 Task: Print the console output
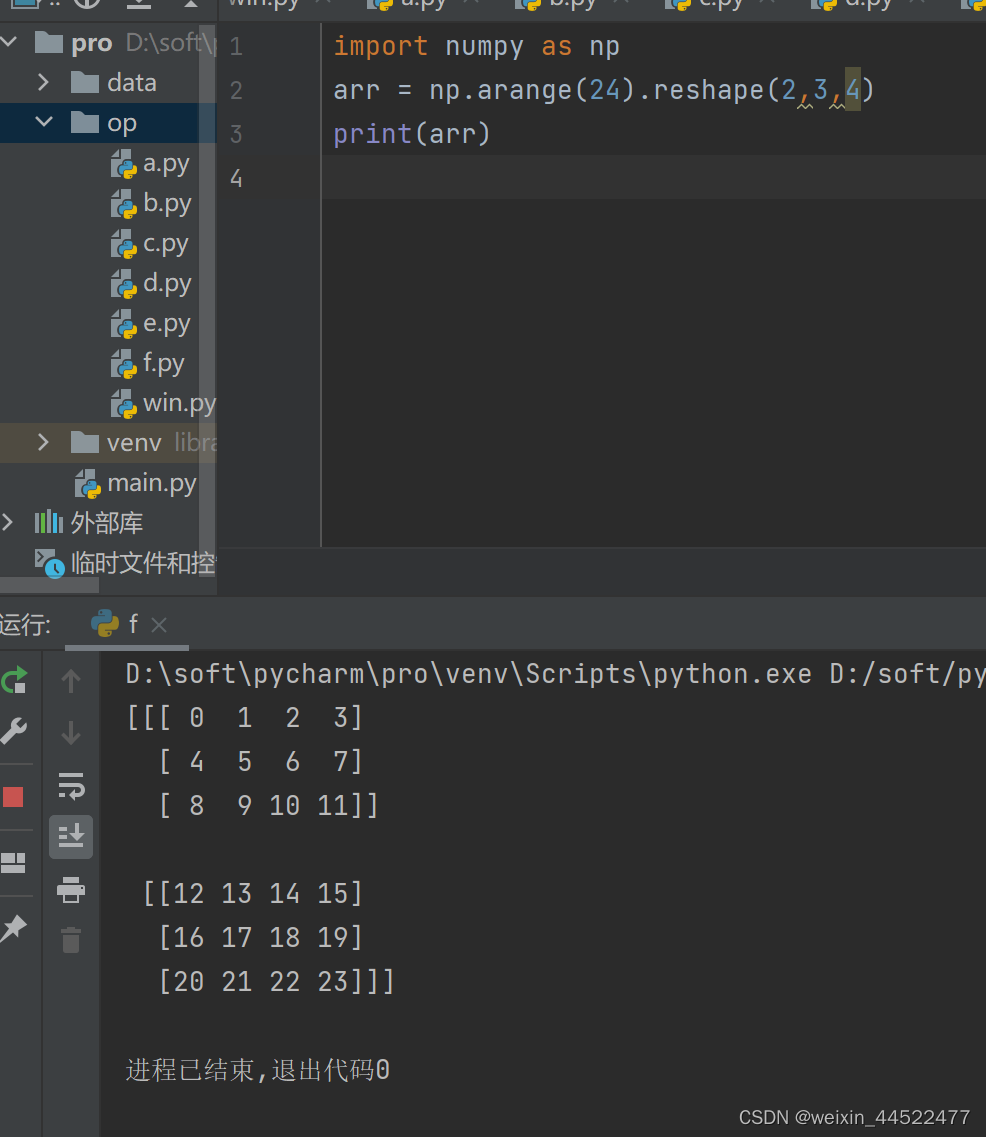pos(71,889)
